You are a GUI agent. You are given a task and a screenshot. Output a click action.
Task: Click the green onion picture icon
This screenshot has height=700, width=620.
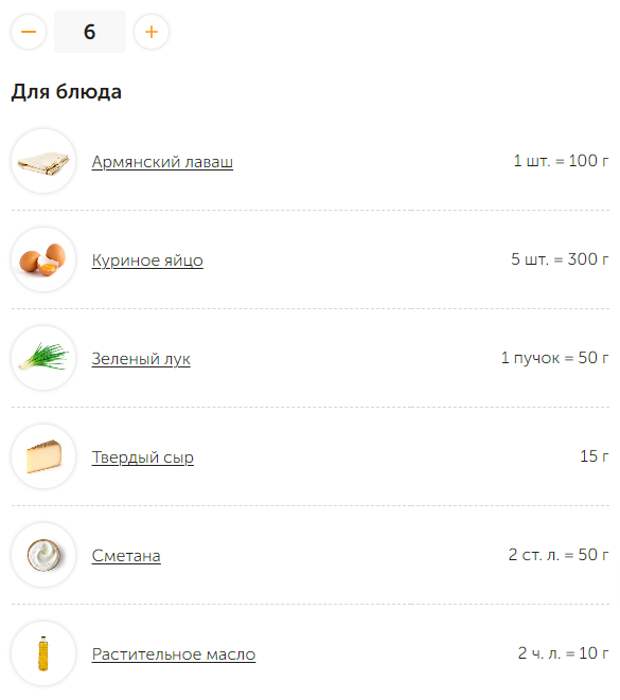tap(44, 358)
